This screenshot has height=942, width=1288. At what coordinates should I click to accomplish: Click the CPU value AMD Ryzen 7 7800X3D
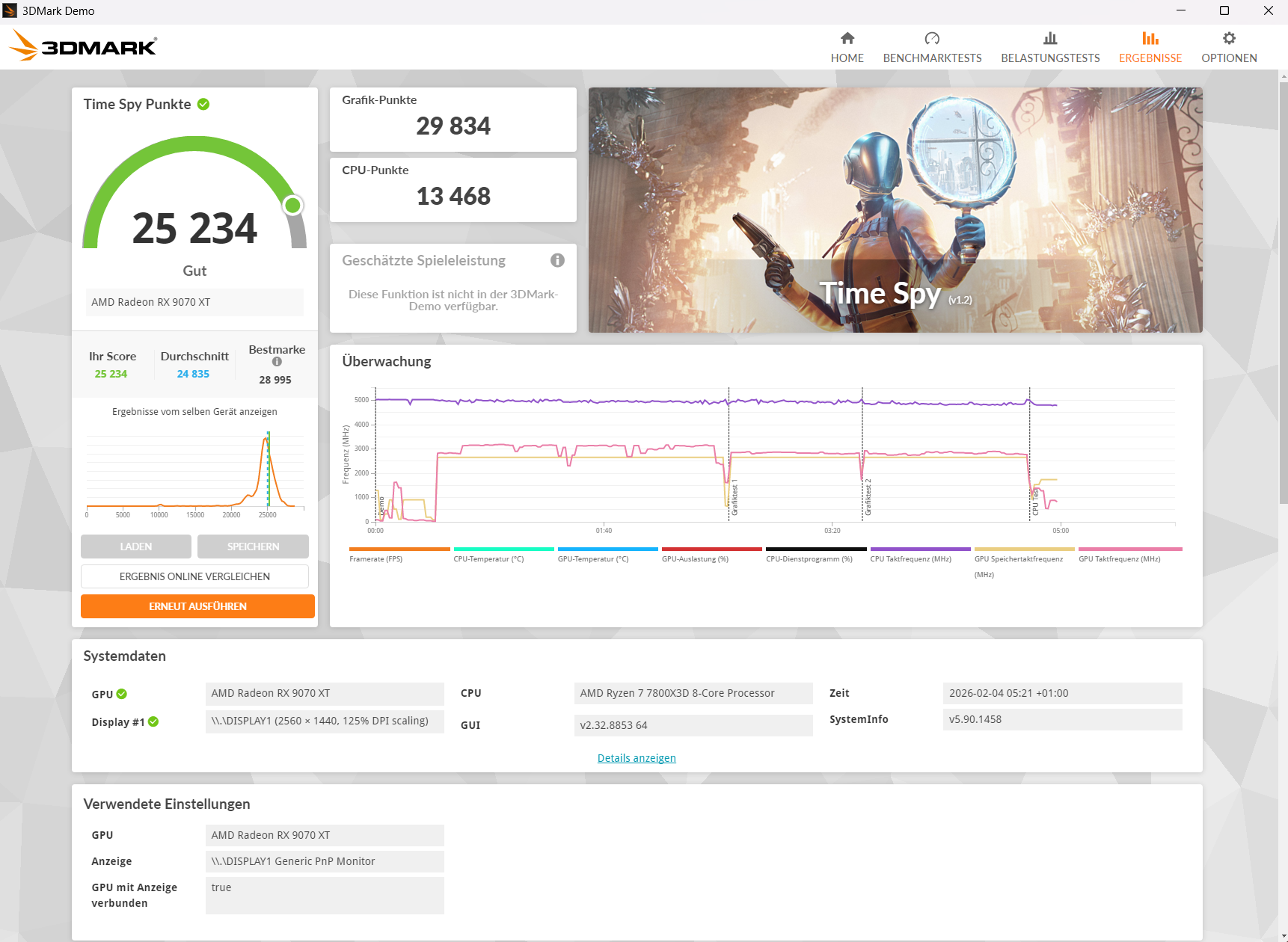(693, 693)
